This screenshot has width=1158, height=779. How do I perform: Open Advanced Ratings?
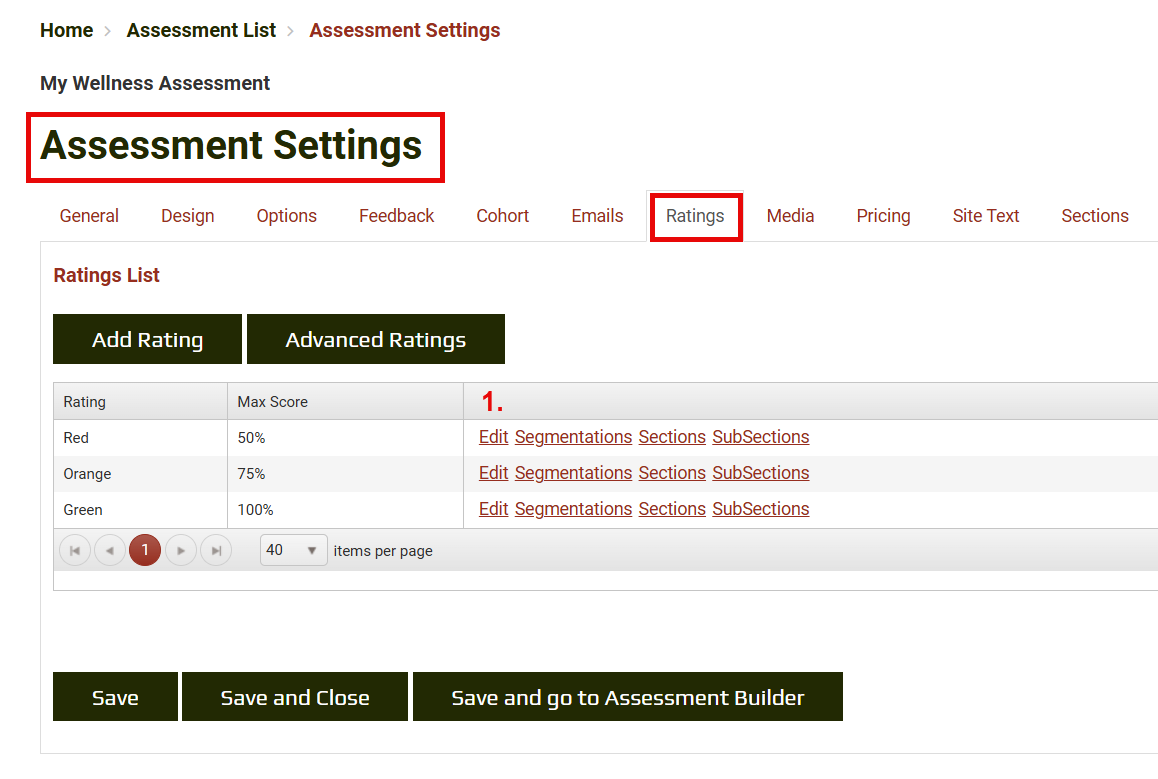point(375,340)
